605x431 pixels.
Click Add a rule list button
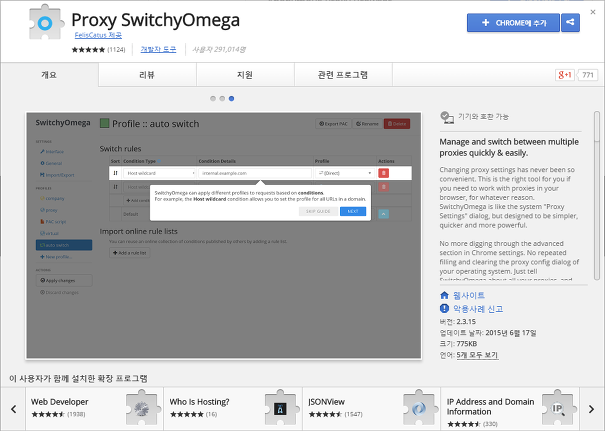pyautogui.click(x=130, y=253)
